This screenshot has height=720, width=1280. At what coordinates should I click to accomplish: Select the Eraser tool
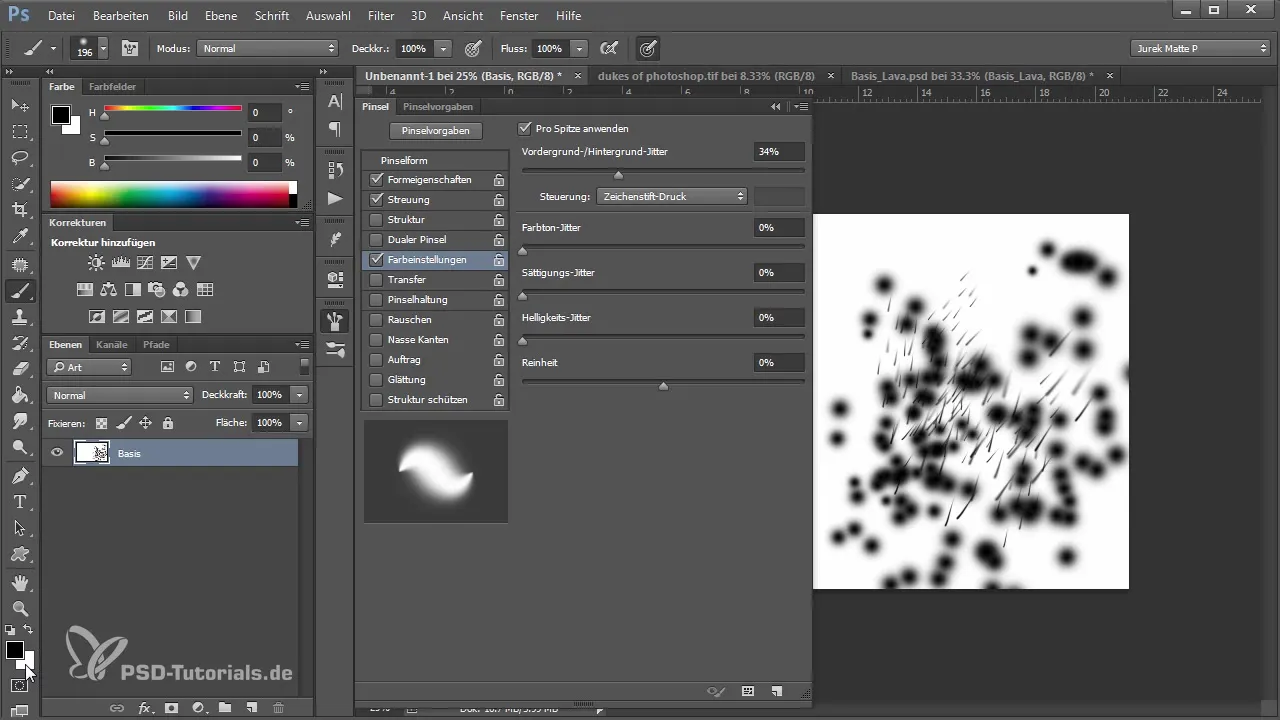pos(19,369)
